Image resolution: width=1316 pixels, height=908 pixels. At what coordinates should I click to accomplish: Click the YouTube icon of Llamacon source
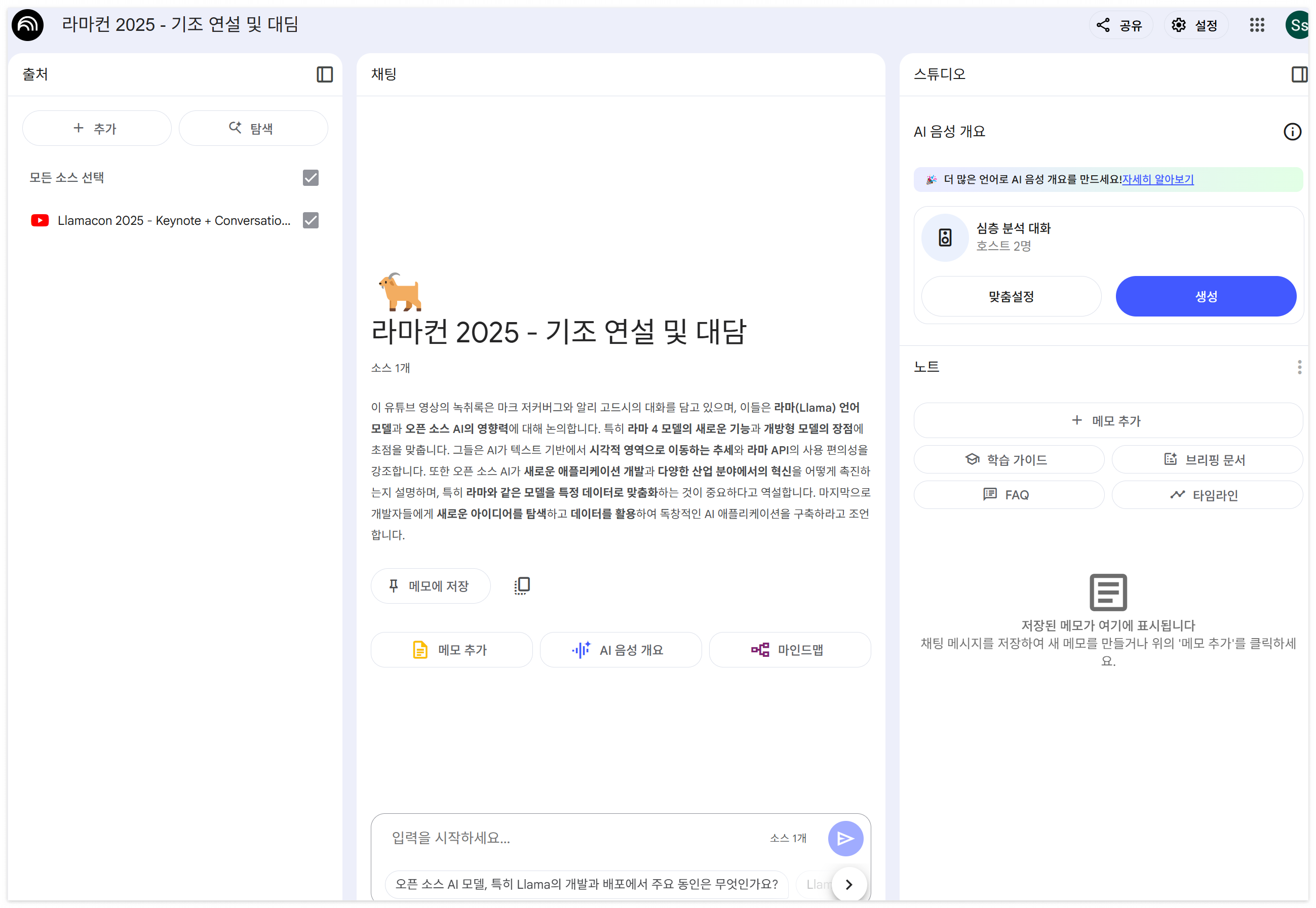tap(40, 220)
